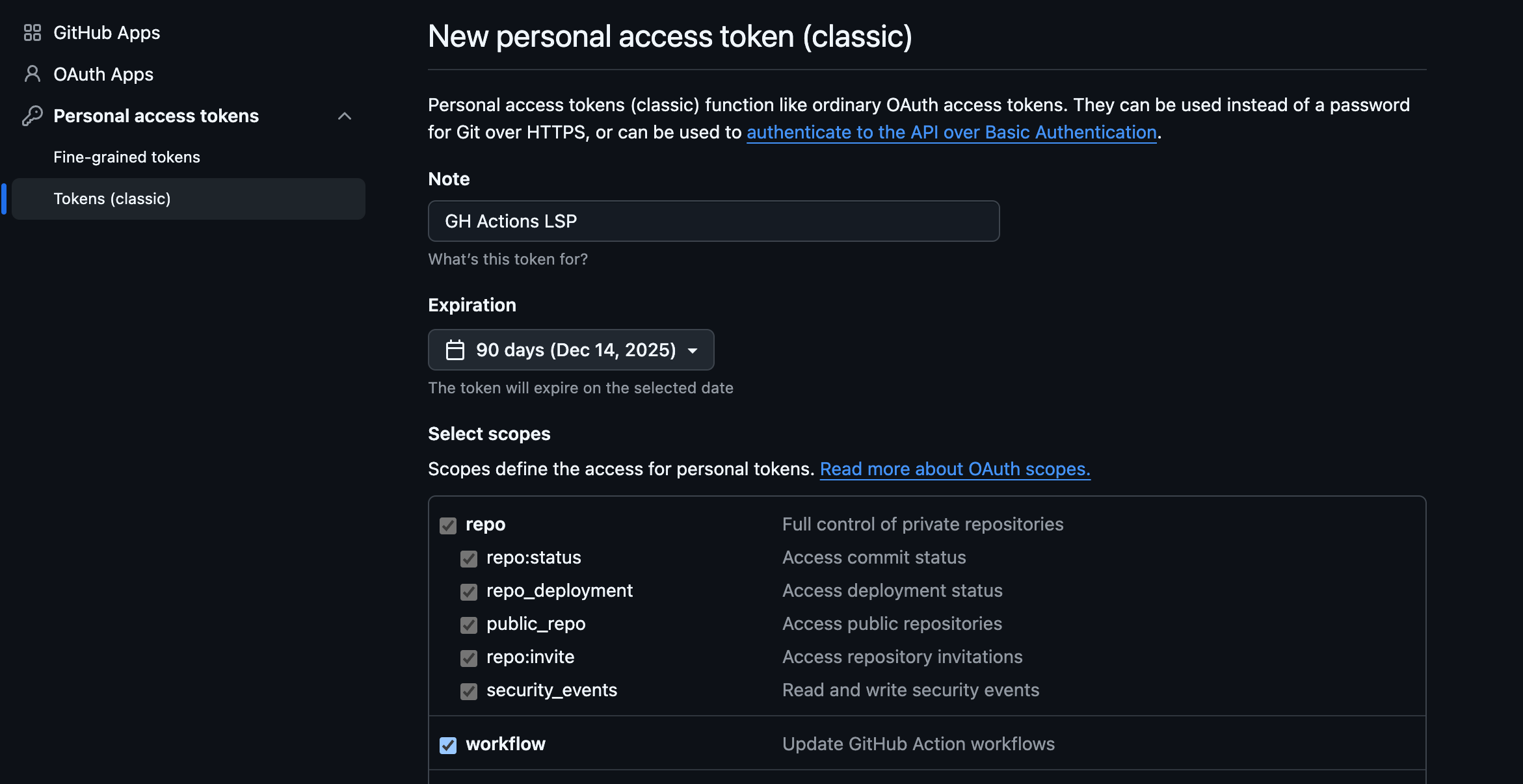Open the GitHub Apps sidebar item
This screenshot has height=784, width=1523.
tap(107, 33)
